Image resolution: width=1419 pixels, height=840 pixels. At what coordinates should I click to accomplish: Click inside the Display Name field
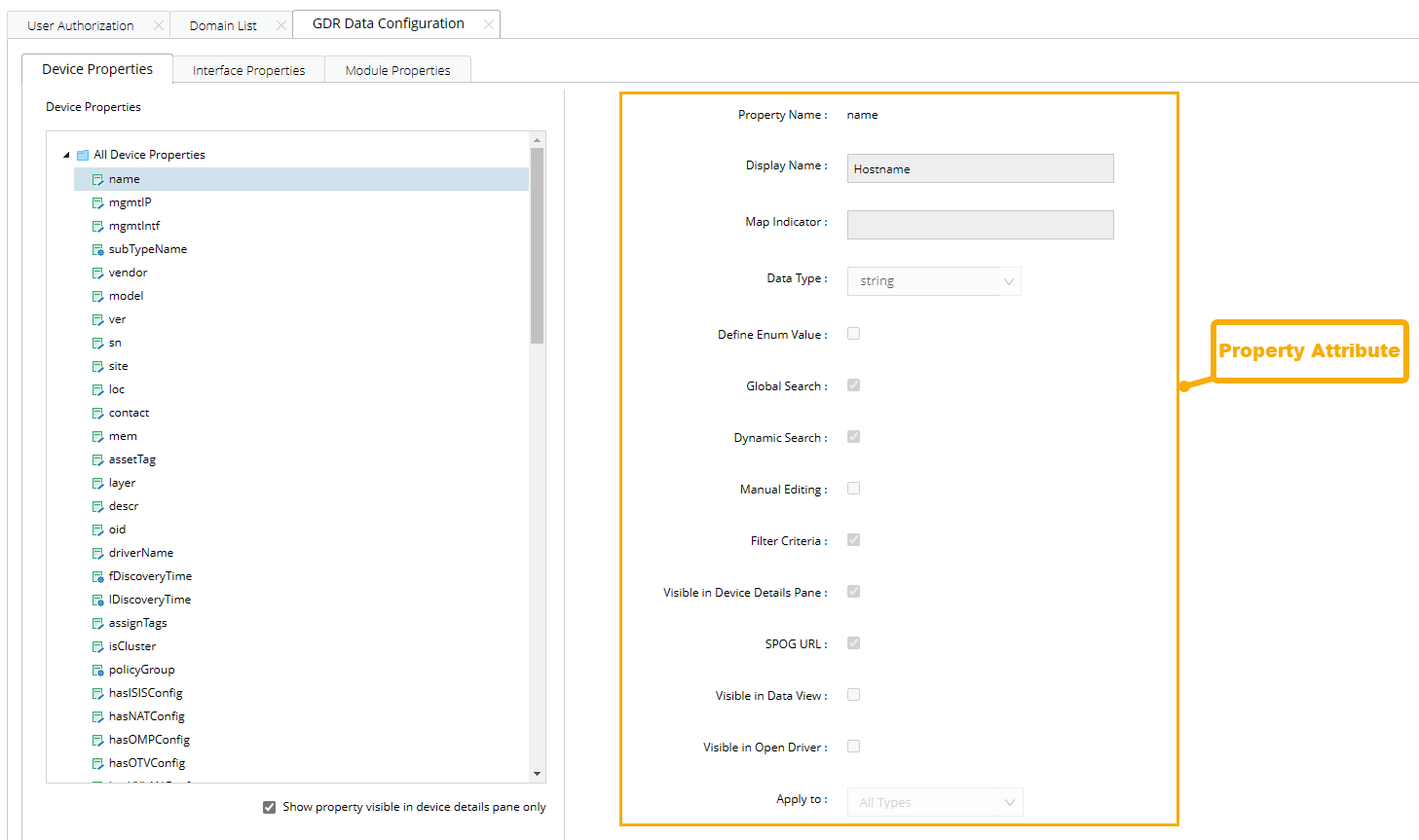(980, 167)
